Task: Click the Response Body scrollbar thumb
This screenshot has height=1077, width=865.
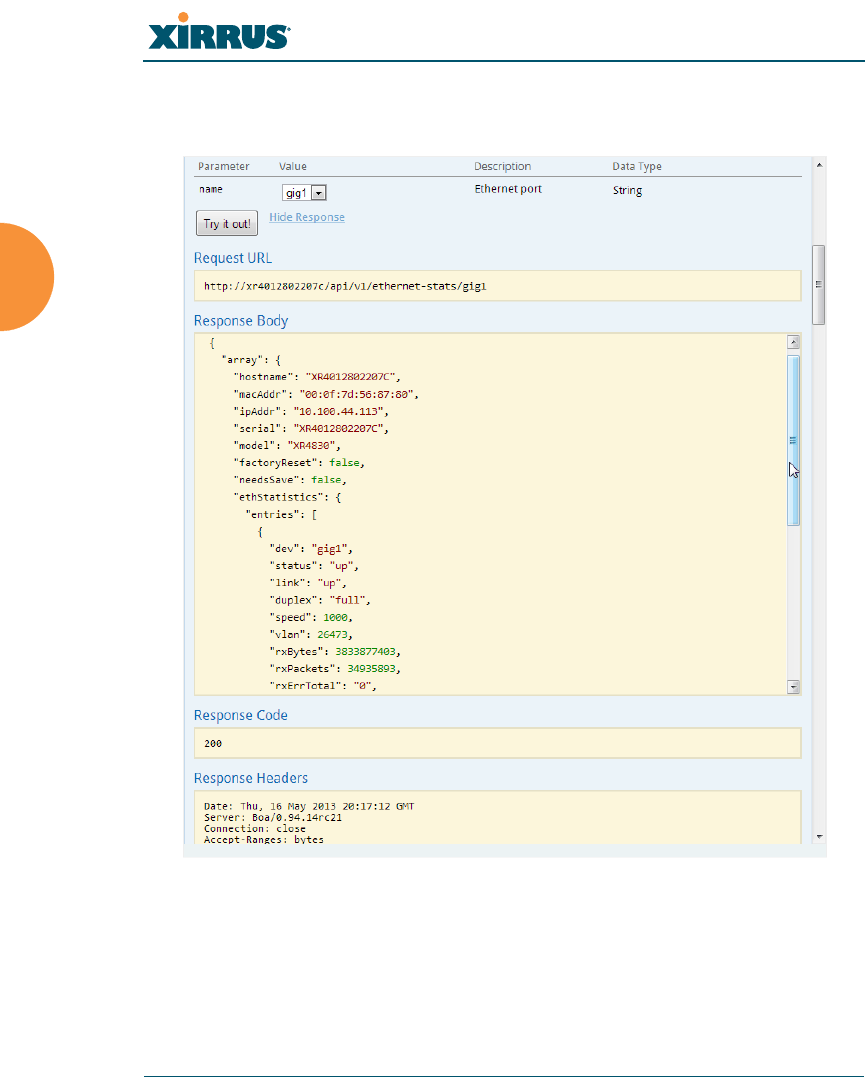Action: click(794, 440)
